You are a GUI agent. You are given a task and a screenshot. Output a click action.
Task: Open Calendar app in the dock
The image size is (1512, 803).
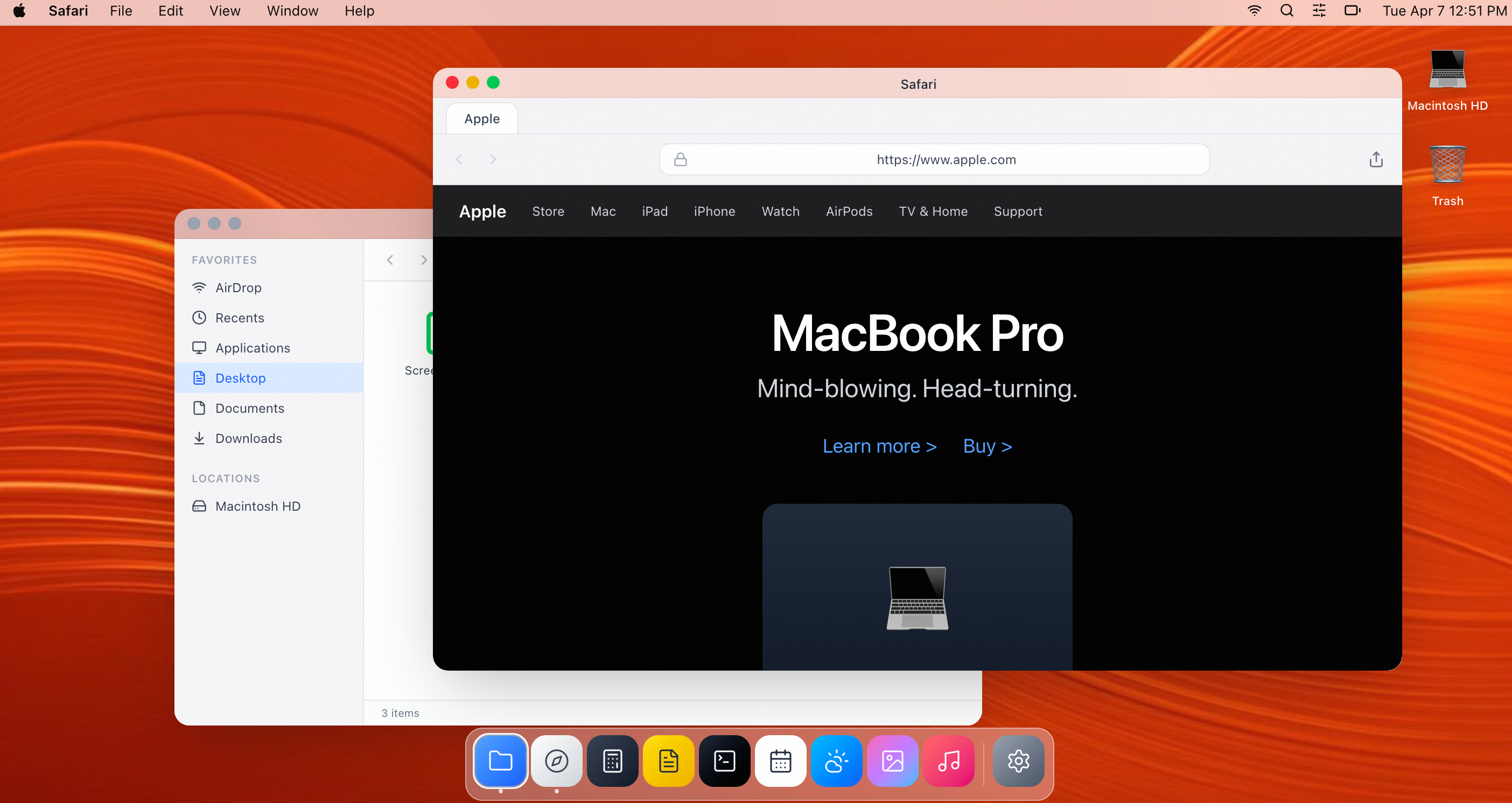click(781, 761)
